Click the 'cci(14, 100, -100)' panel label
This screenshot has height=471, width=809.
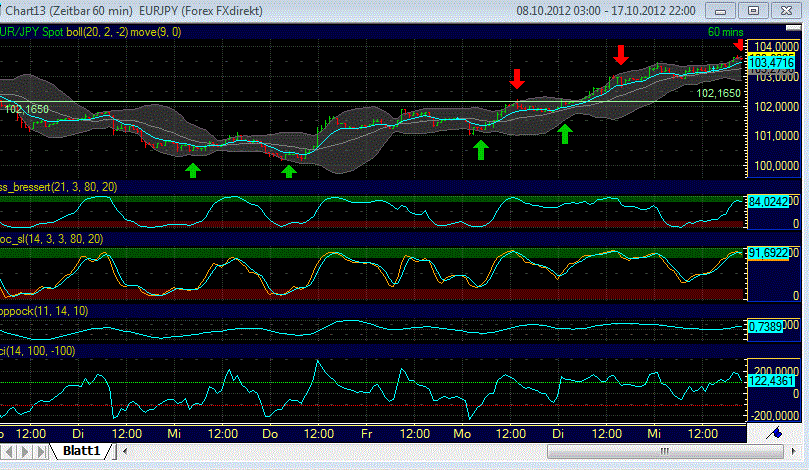pos(38,351)
